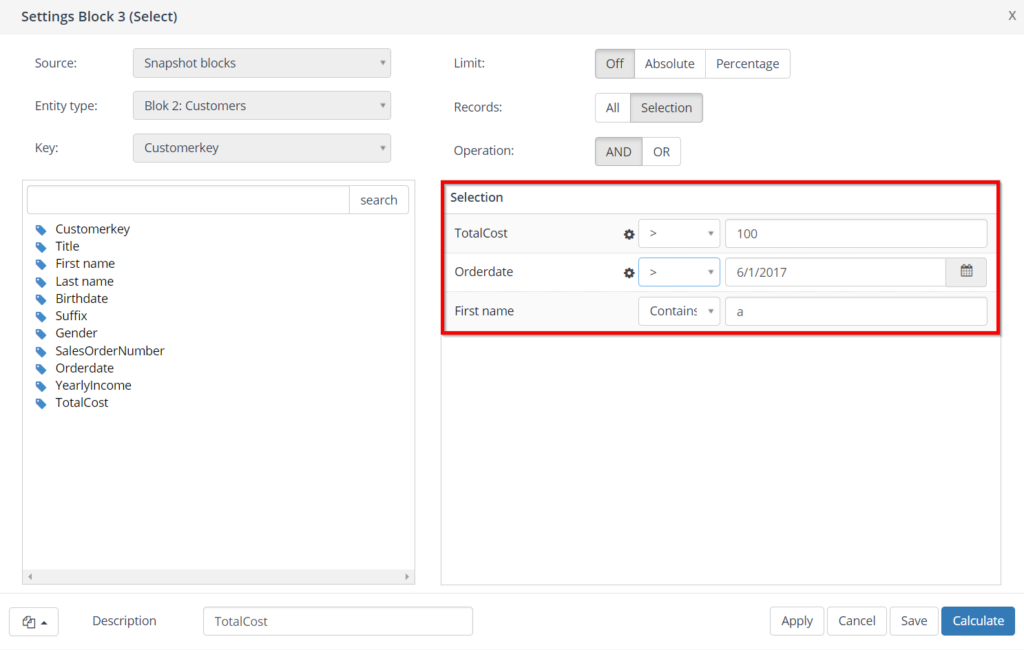Click the gear icon next to Orderdate

(629, 272)
